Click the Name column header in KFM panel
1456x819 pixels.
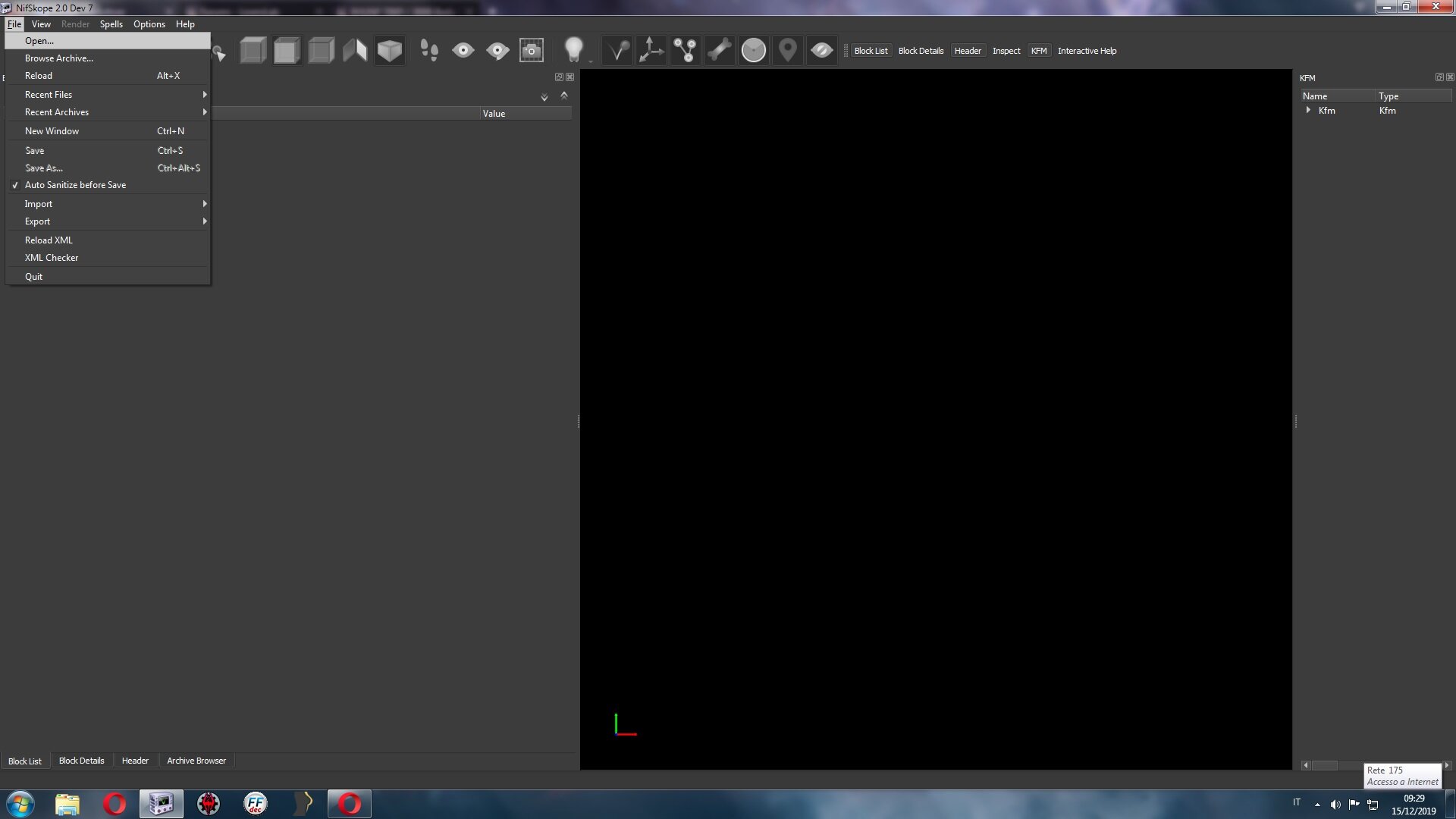tap(1337, 96)
